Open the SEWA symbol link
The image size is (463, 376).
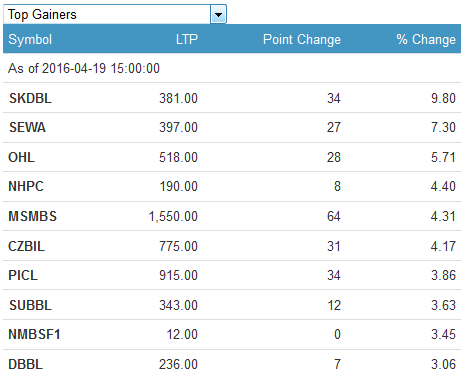[x=27, y=127]
